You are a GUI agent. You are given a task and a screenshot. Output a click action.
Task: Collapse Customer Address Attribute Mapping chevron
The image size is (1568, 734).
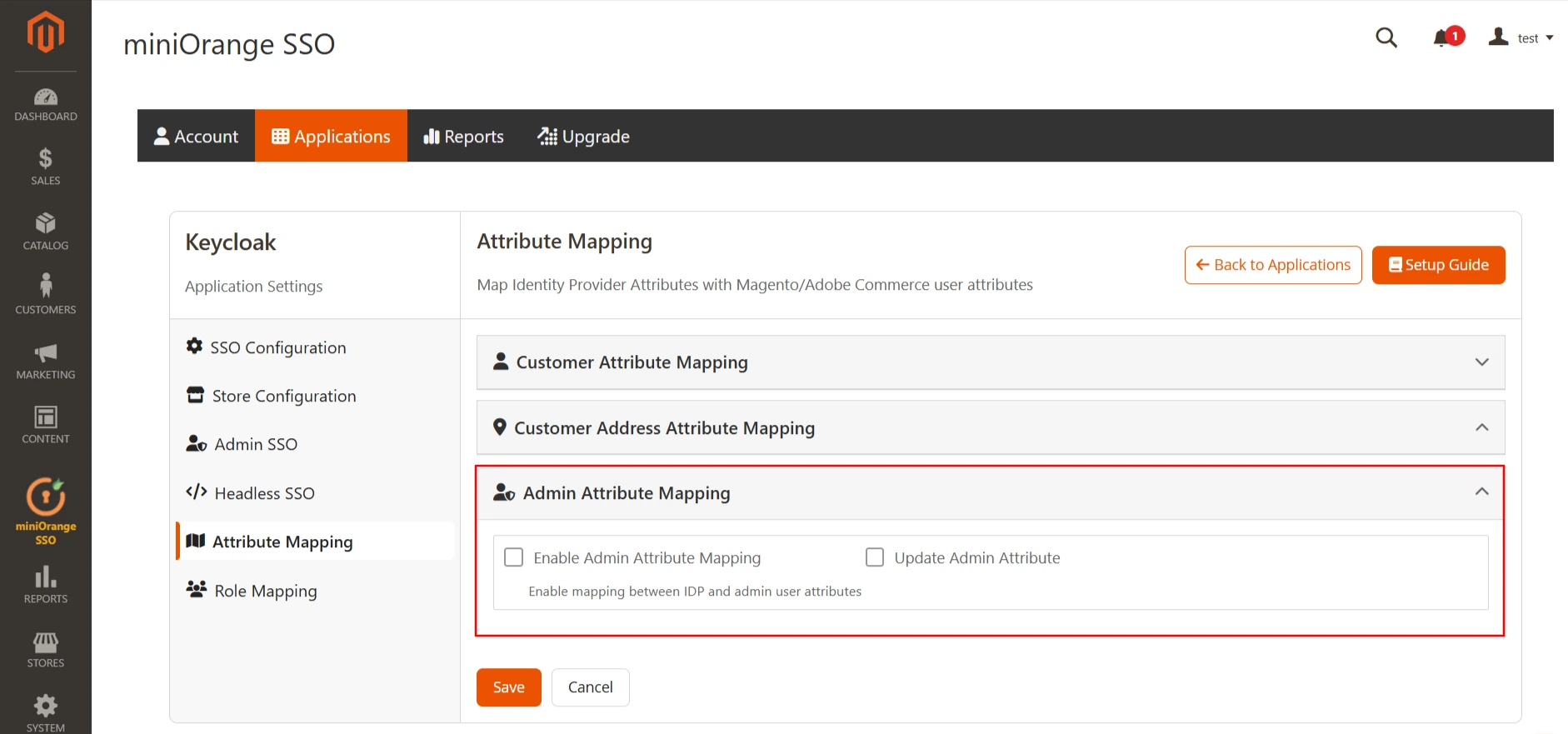coord(1482,427)
